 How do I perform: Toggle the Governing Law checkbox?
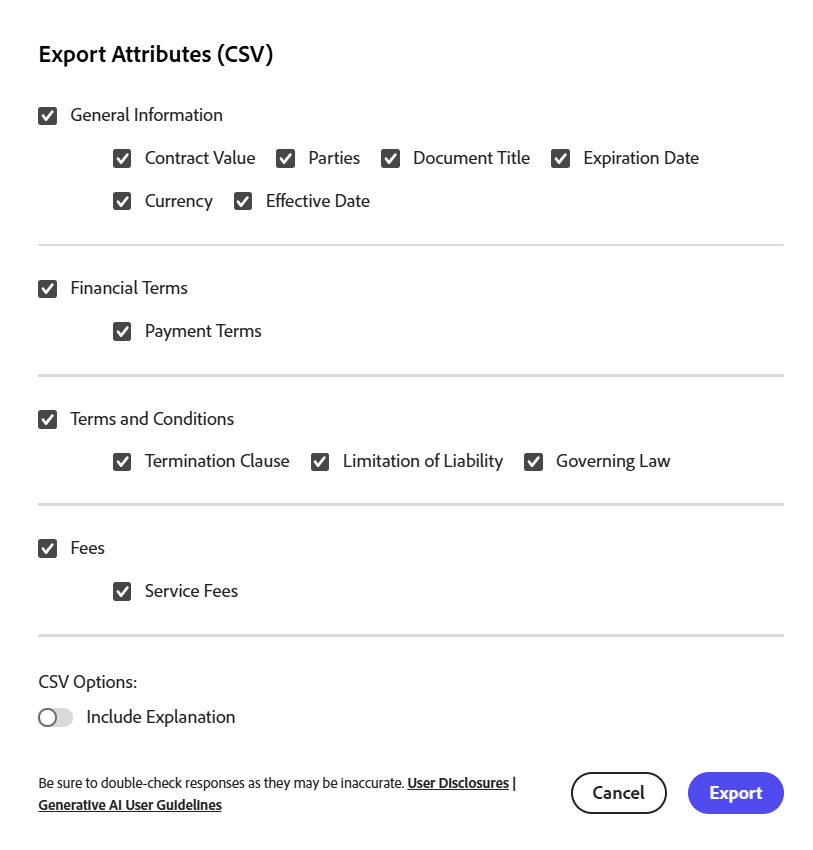534,462
